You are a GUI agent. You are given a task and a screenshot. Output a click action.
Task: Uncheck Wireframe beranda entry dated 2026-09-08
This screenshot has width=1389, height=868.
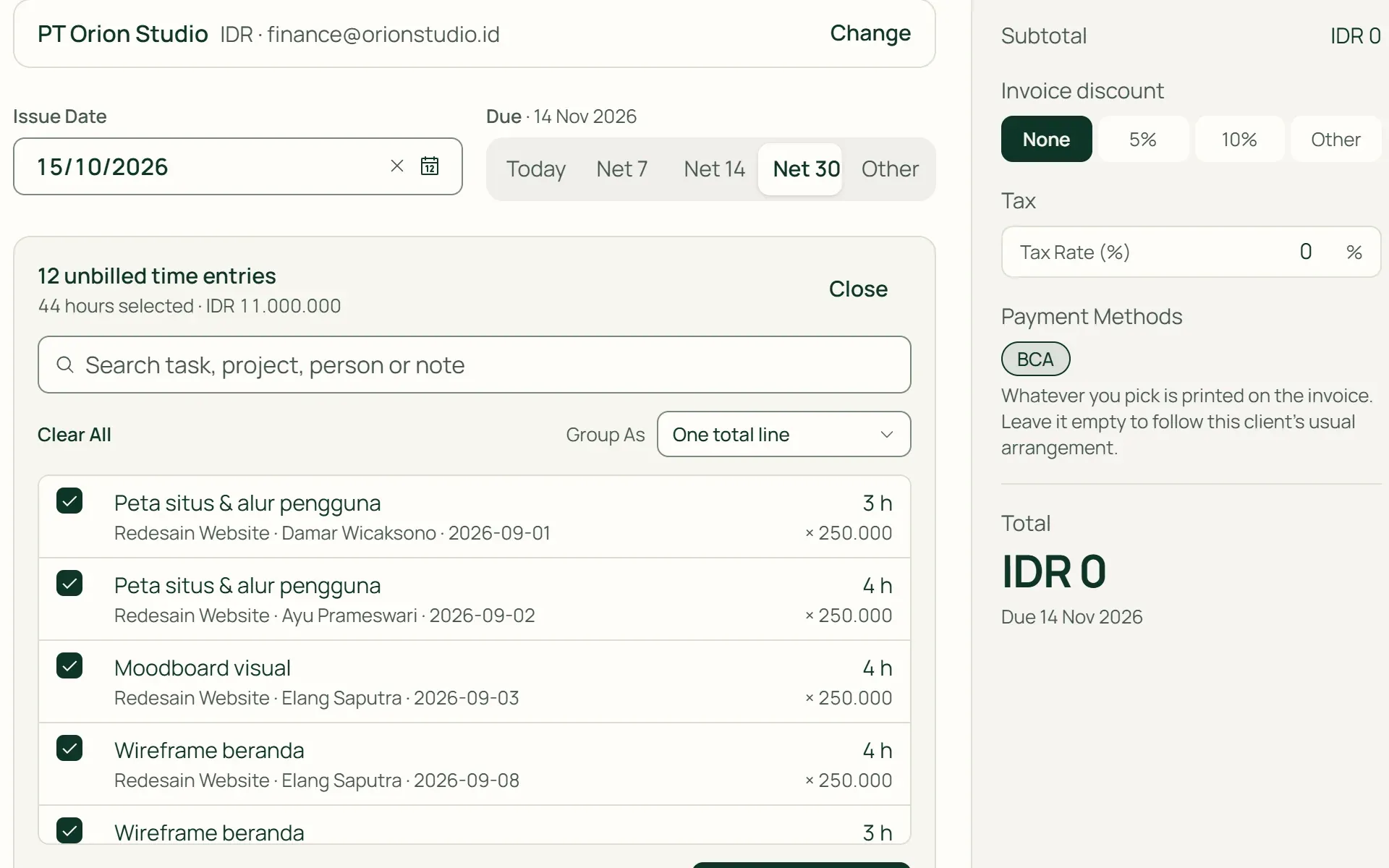pyautogui.click(x=69, y=748)
